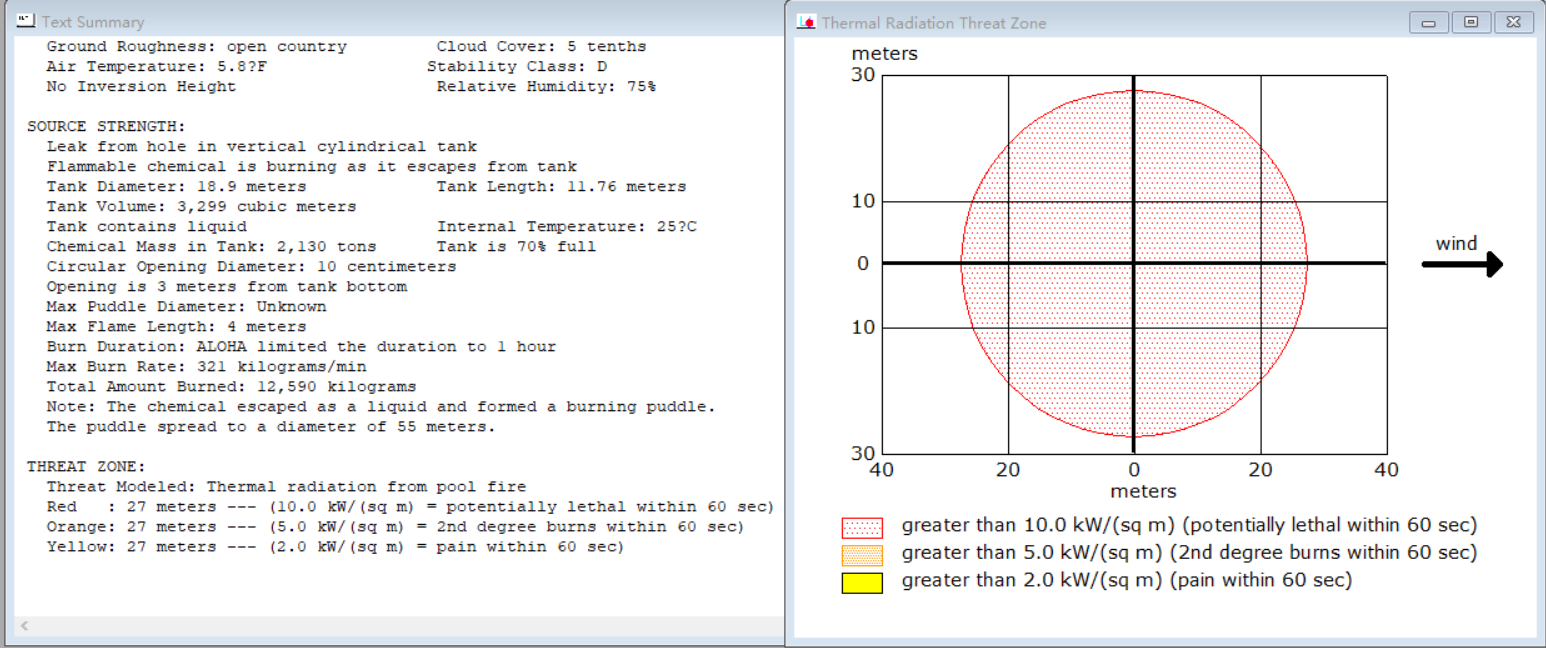Click the yellow 2.0 kW legend swatch

coord(862,583)
